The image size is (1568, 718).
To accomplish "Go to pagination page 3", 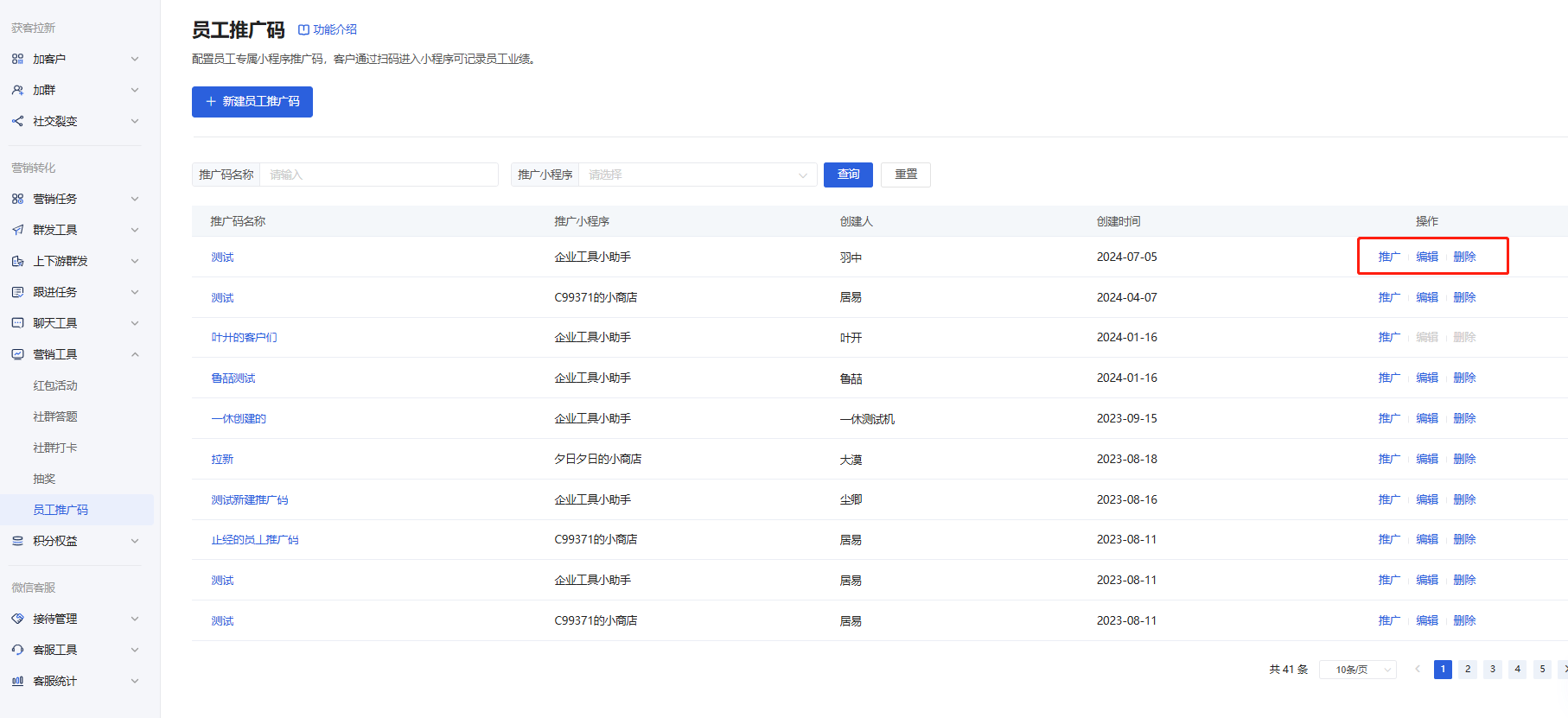I will point(1493,670).
